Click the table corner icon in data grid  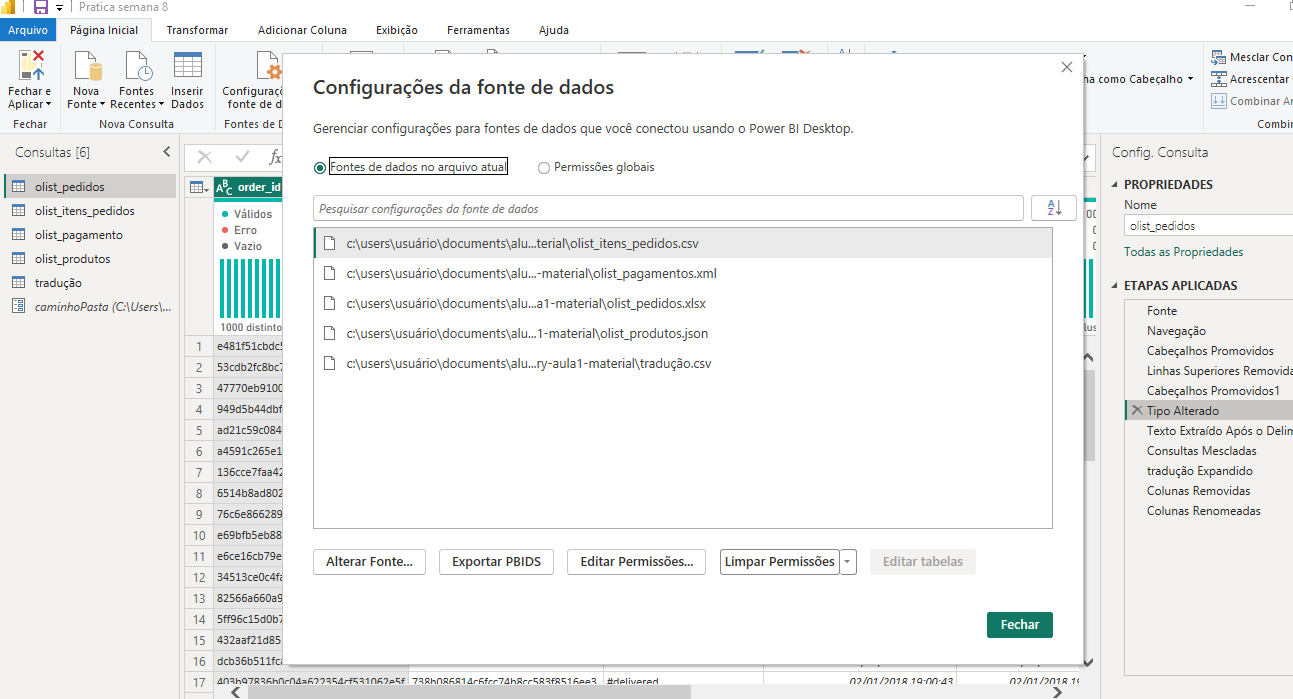pyautogui.click(x=198, y=187)
